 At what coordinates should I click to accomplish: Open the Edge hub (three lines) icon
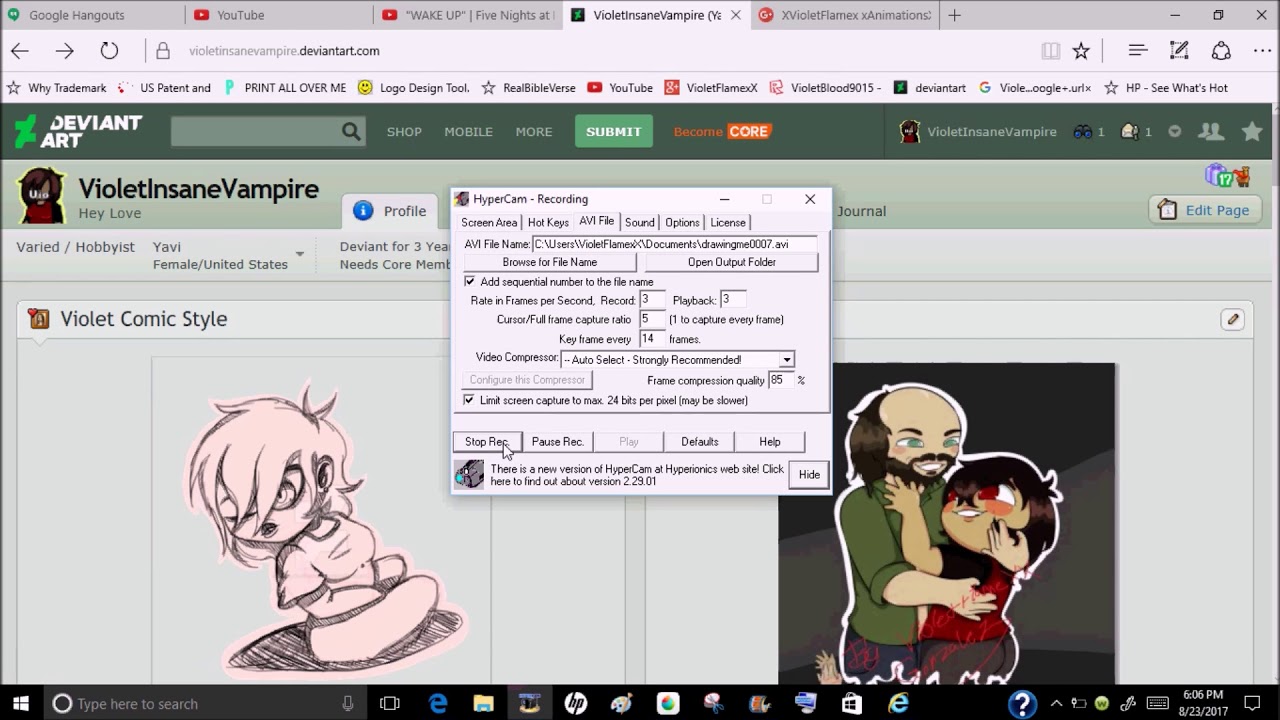(1137, 51)
